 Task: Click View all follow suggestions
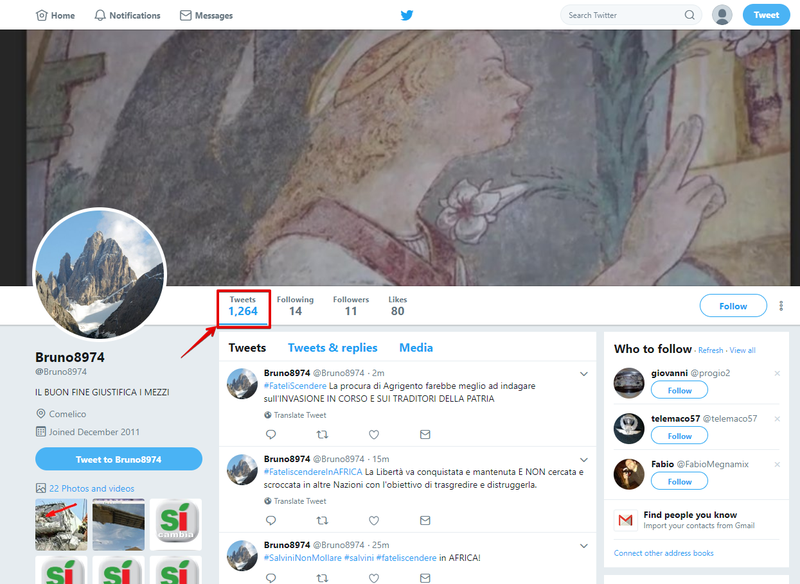point(742,350)
